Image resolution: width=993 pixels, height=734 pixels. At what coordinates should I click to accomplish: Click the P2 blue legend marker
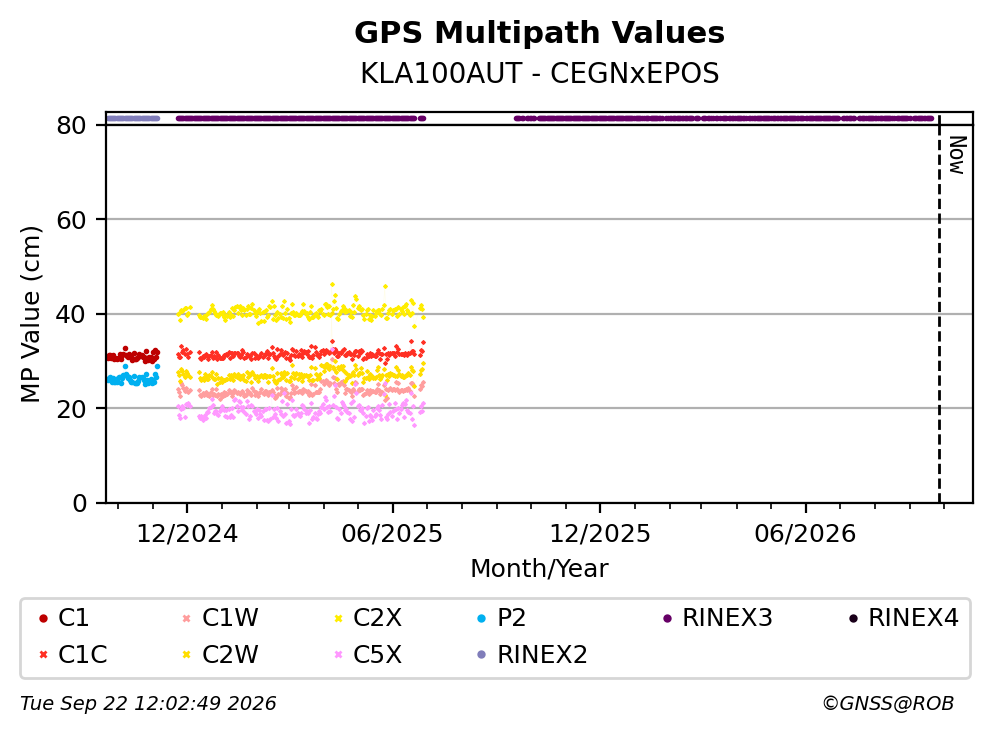tap(481, 618)
